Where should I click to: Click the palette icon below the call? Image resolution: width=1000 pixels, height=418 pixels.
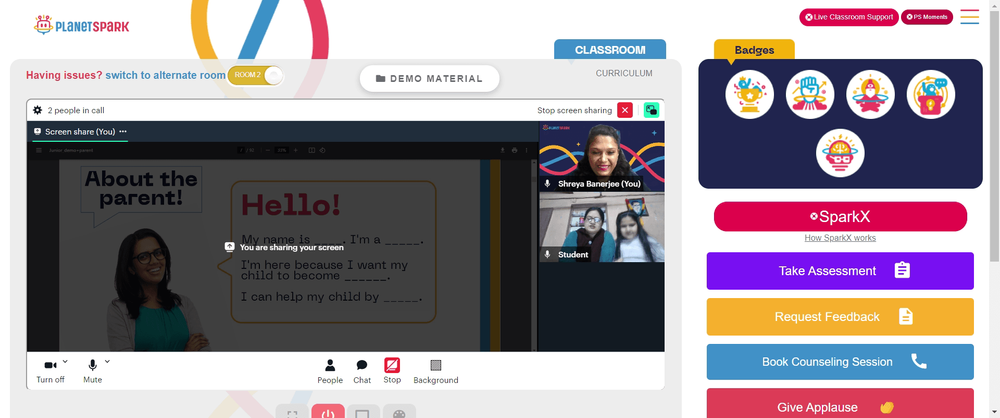click(x=399, y=412)
